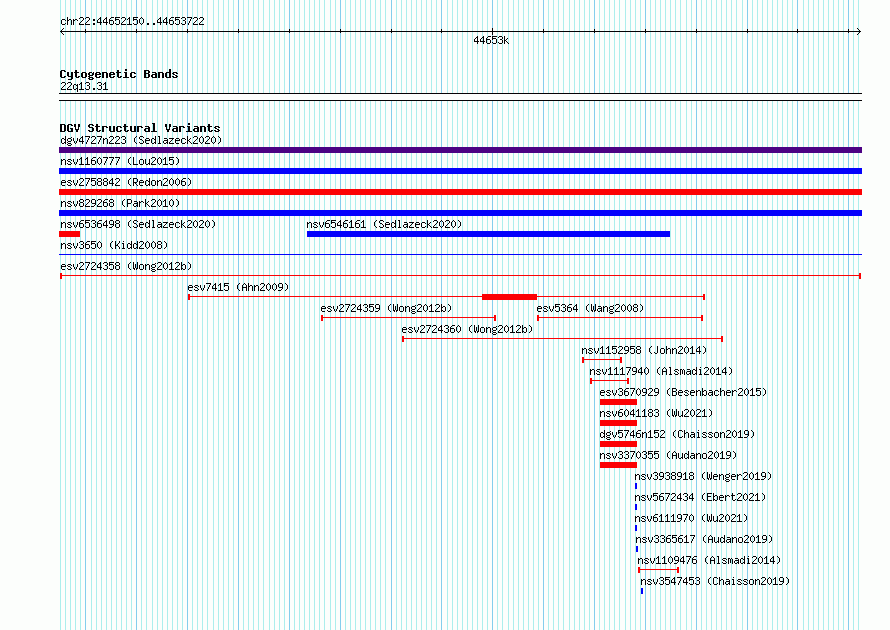Screen dimensions: 890x630
Task: Open nsv6546161 (Sedlazeck2020) variant label
Action: [x=384, y=224]
